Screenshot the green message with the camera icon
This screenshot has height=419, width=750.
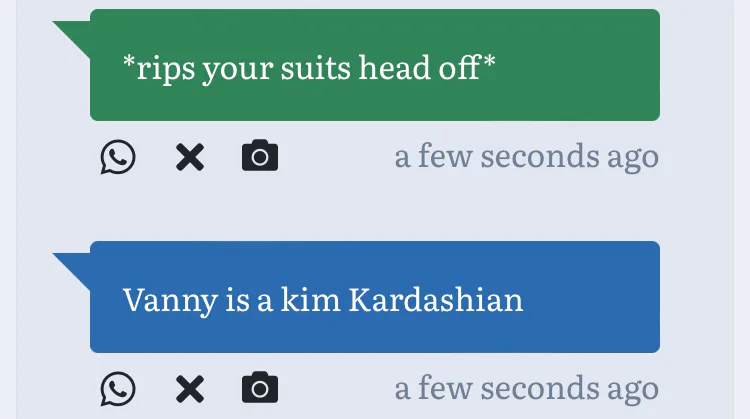coord(260,157)
